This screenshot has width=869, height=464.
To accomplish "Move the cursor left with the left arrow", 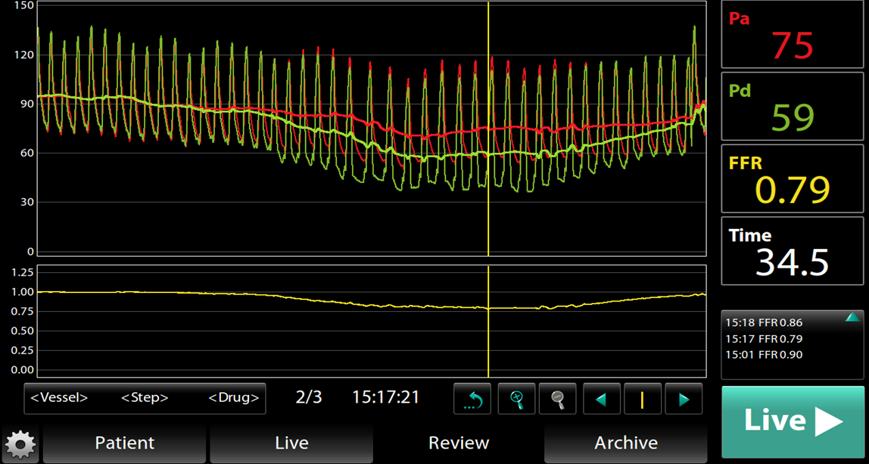I will [x=601, y=399].
